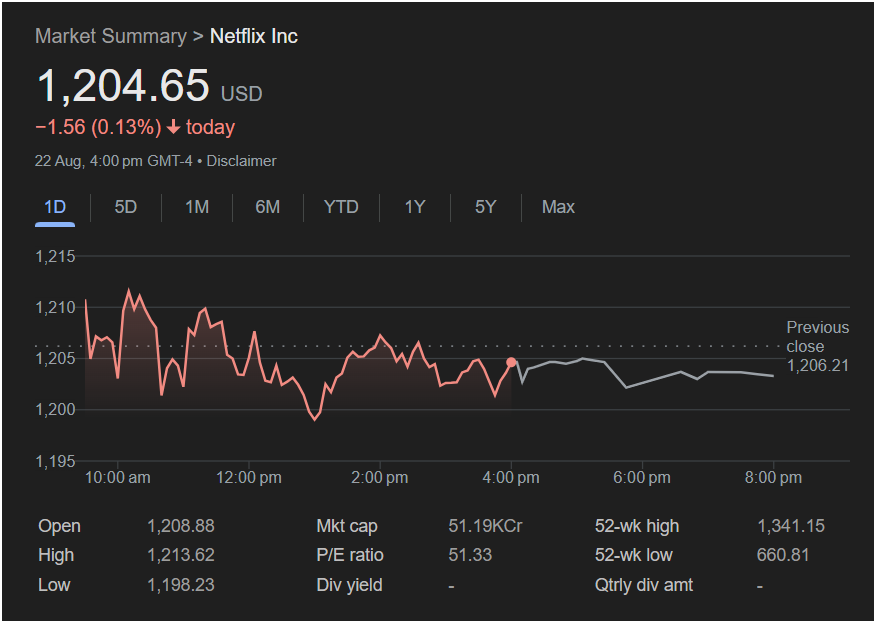Open the Disclaimer link
The width and height of the screenshot is (876, 623).
[x=241, y=161]
